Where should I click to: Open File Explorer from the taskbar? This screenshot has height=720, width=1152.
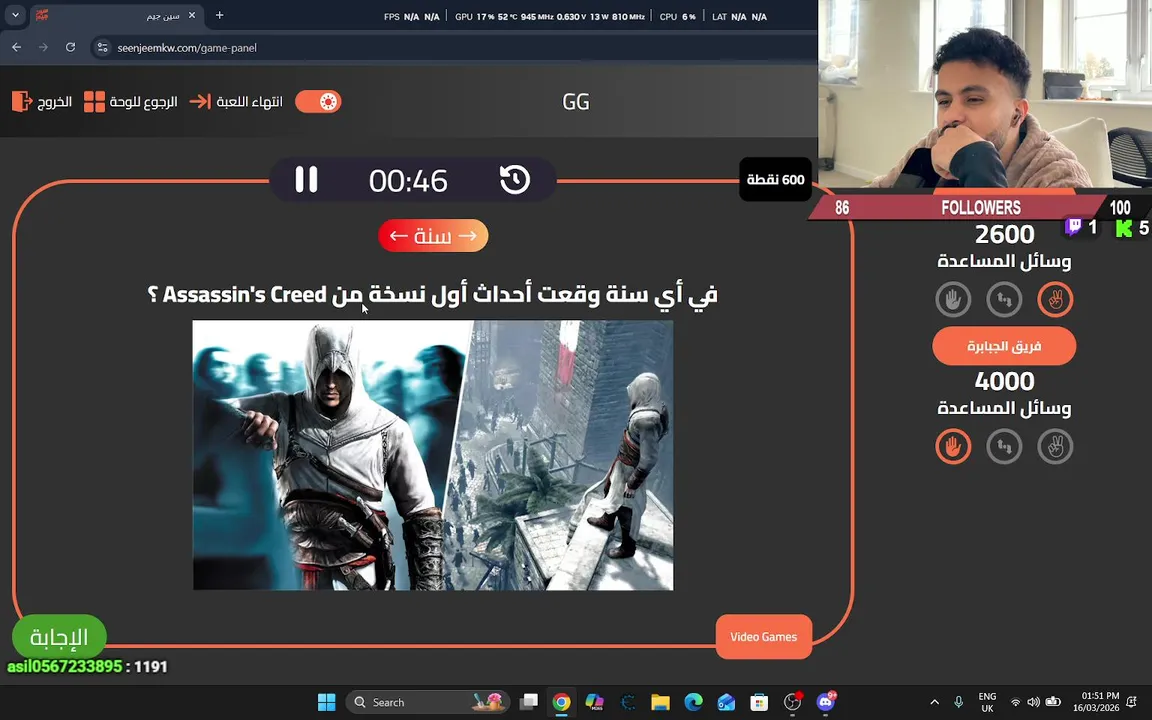coord(660,702)
